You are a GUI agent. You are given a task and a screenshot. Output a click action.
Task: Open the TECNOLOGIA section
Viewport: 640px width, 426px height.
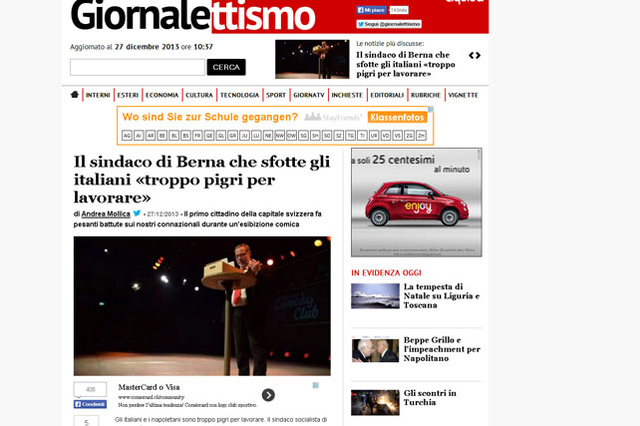click(x=240, y=95)
